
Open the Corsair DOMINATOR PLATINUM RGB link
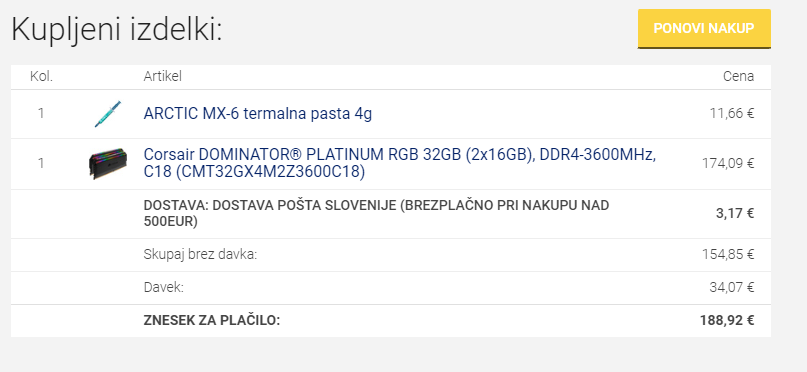399,164
